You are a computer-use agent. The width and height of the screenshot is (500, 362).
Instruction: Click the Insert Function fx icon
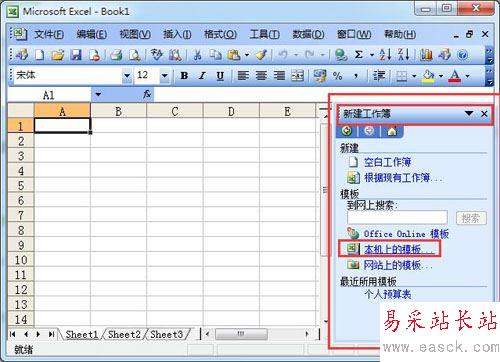pyautogui.click(x=147, y=94)
